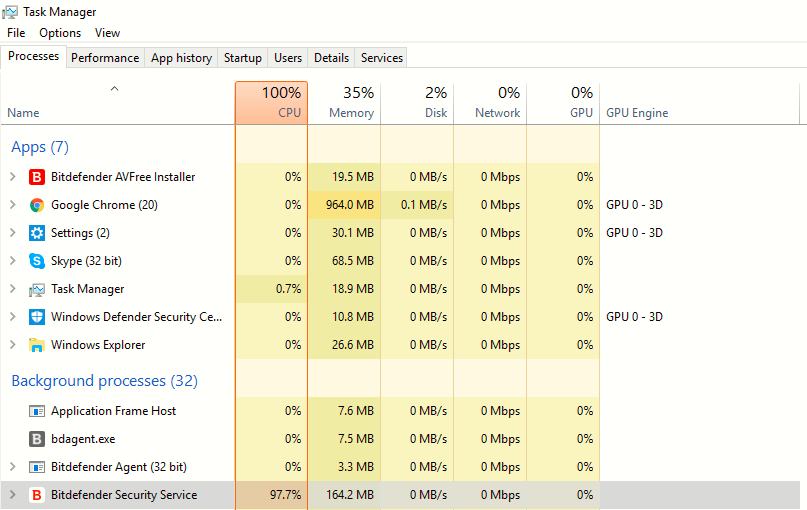Image resolution: width=807 pixels, height=510 pixels.
Task: Click the Application Frame Host icon
Action: (x=37, y=411)
